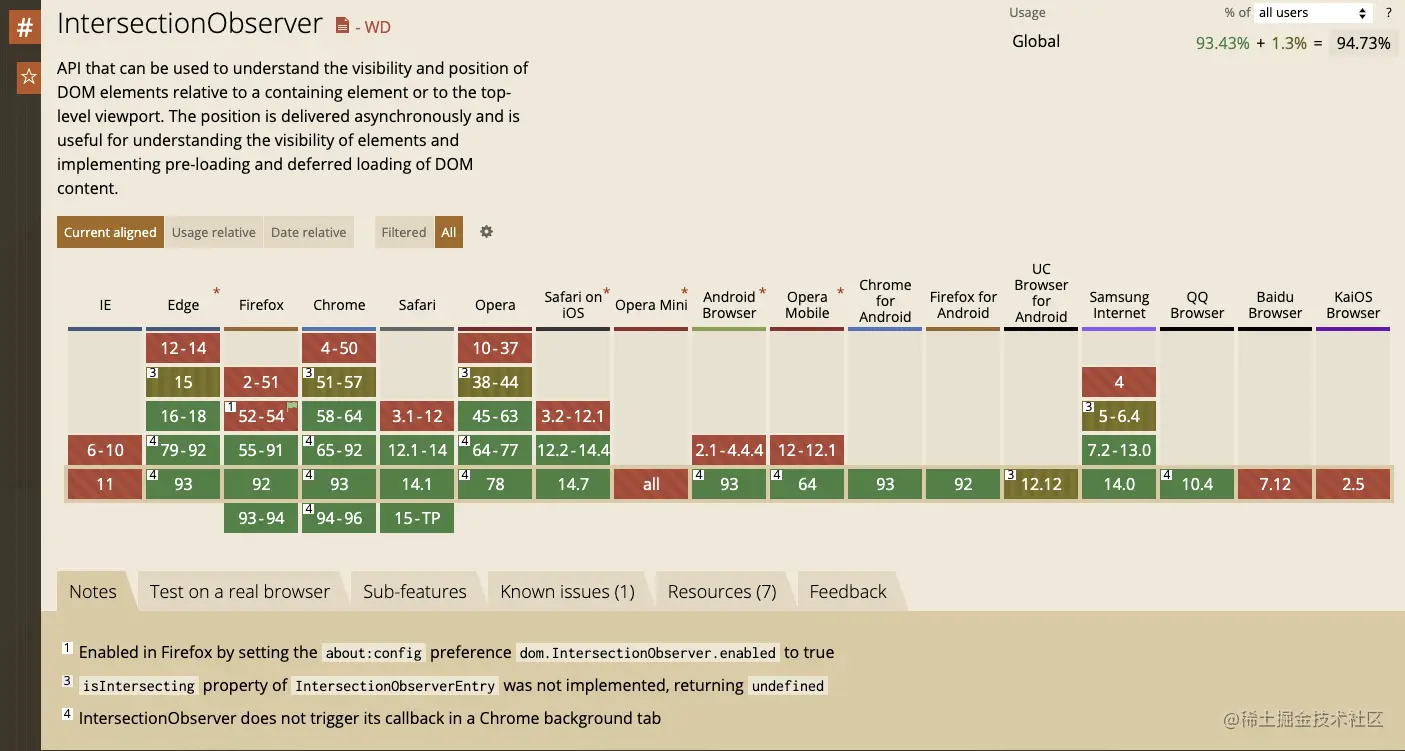Switch to Usage relative view

pos(214,232)
